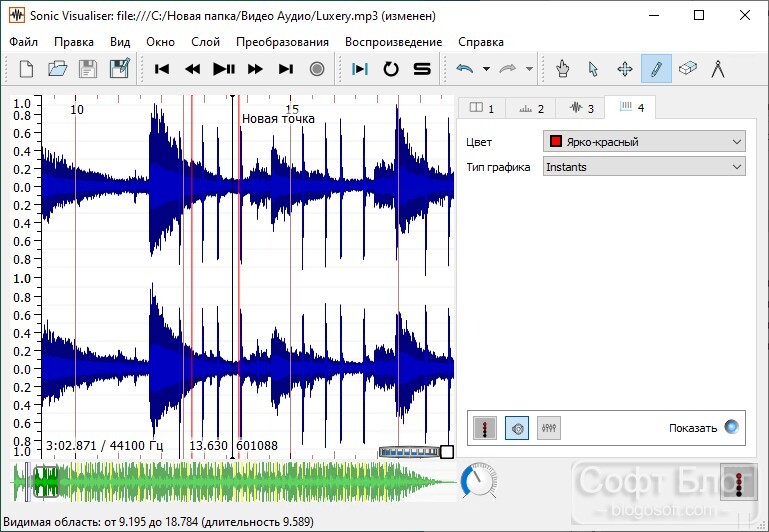Open the Тип графика dropdown
Viewport: 769px width, 532px height.
click(x=644, y=167)
